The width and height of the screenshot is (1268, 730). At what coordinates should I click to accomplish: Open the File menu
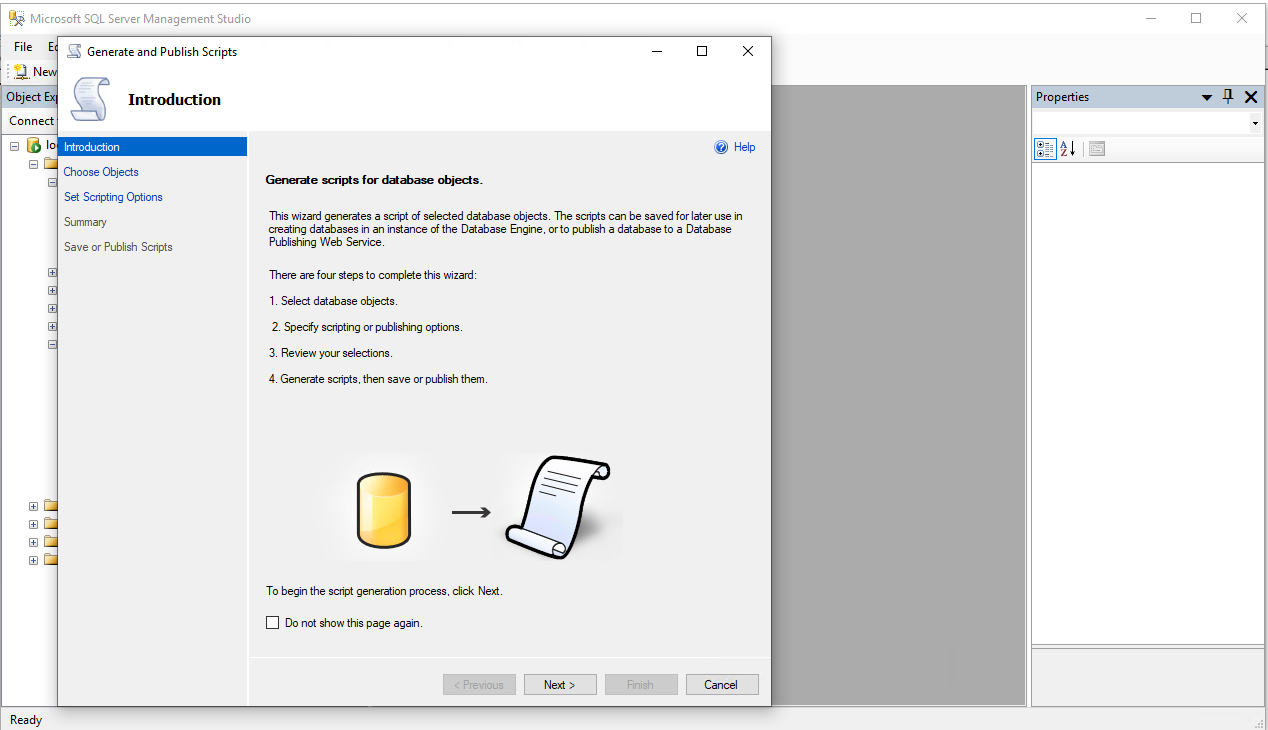point(23,47)
